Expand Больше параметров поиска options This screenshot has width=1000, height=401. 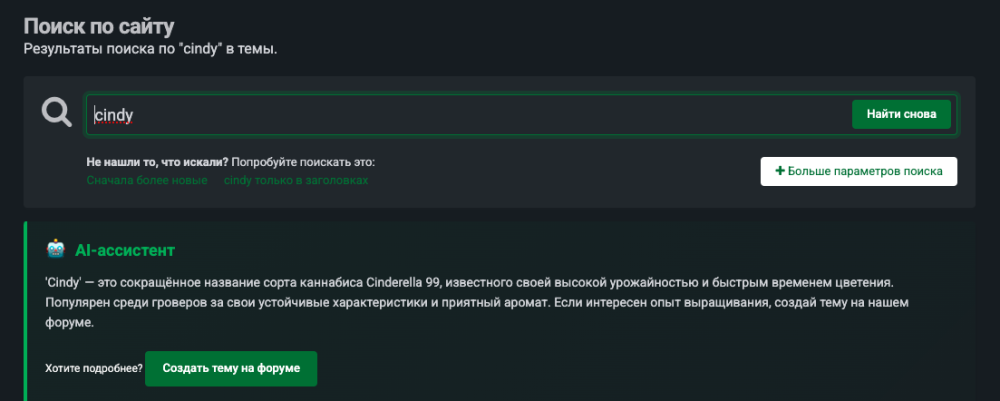858,171
